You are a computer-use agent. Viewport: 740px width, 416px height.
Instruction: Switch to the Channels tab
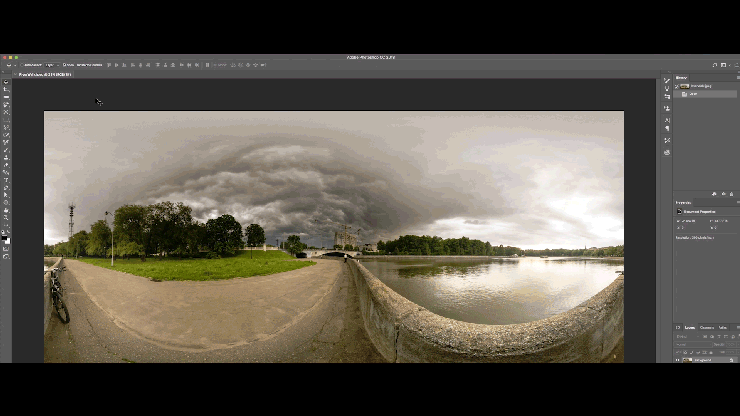[x=706, y=327]
